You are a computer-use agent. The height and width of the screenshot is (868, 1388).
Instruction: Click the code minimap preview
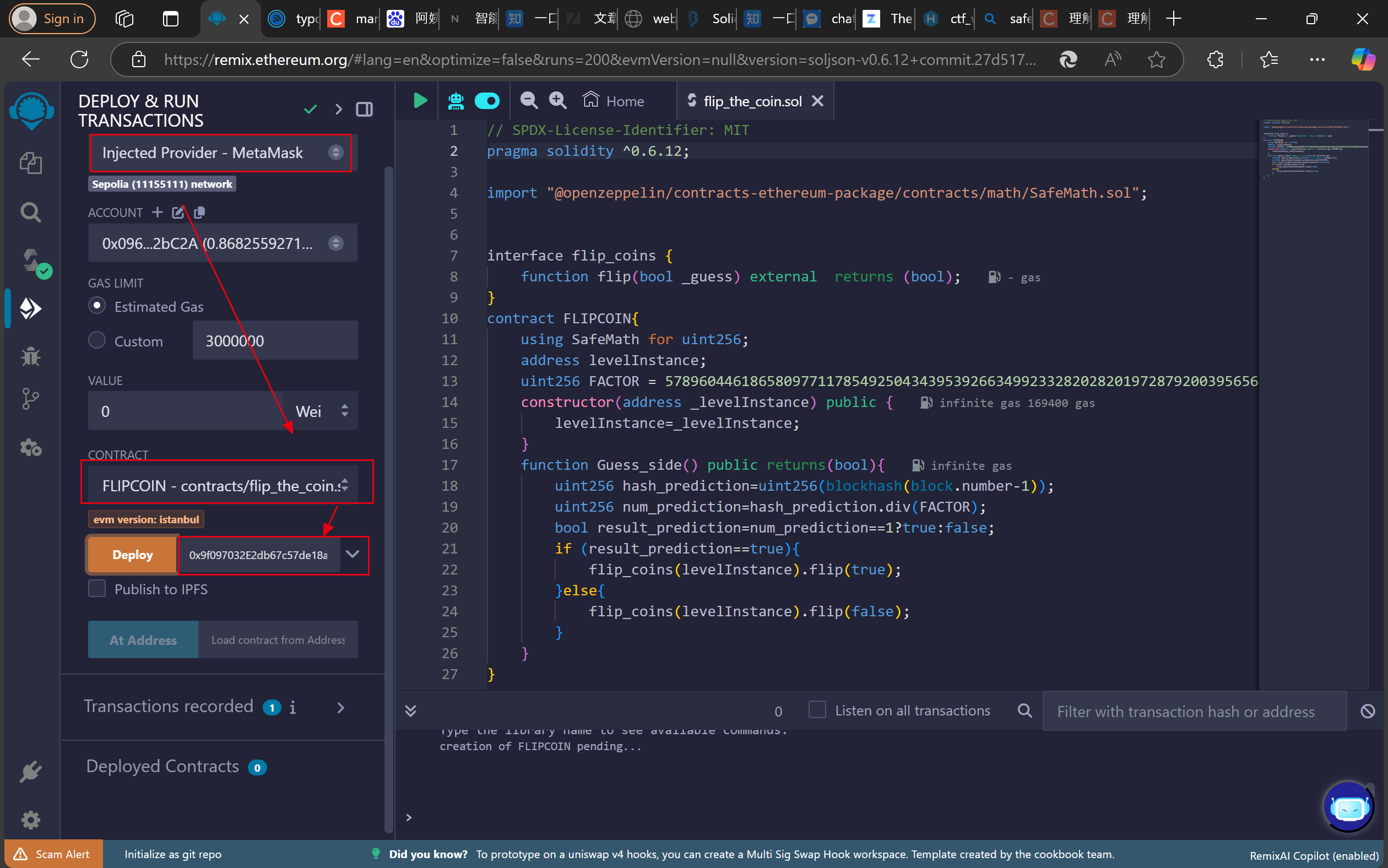click(1315, 149)
